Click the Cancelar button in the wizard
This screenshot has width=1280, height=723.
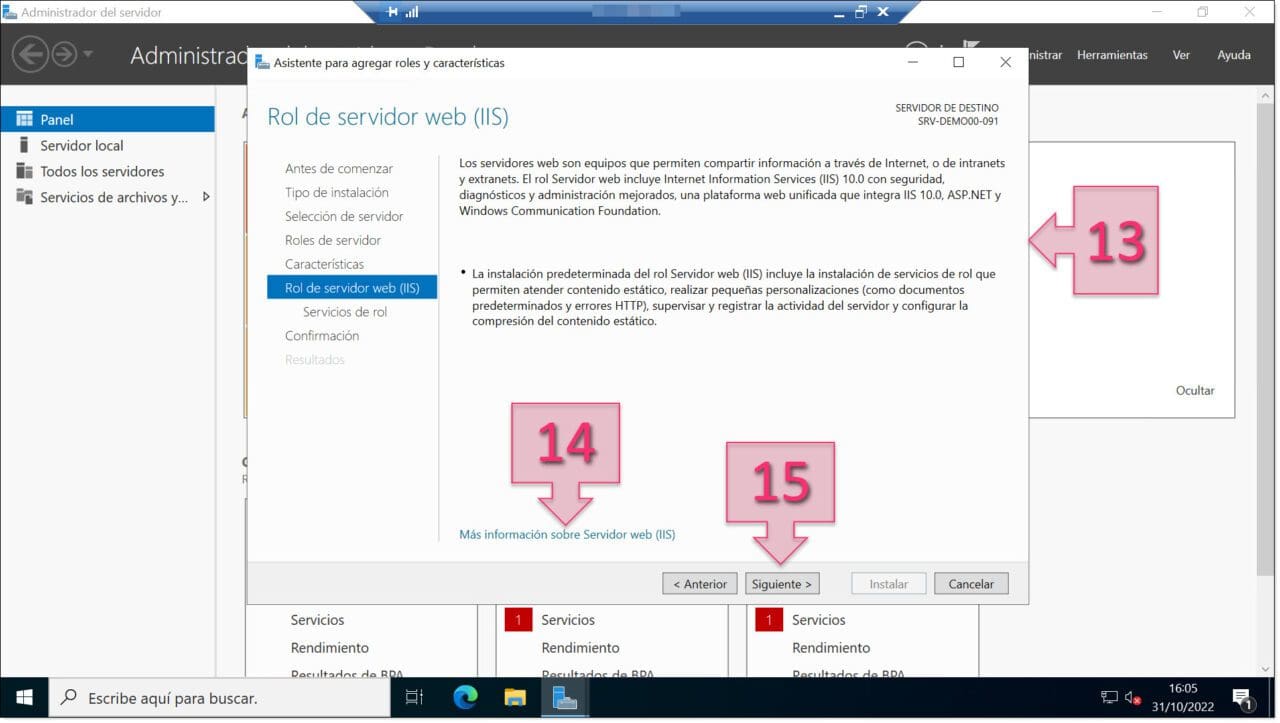(x=971, y=584)
